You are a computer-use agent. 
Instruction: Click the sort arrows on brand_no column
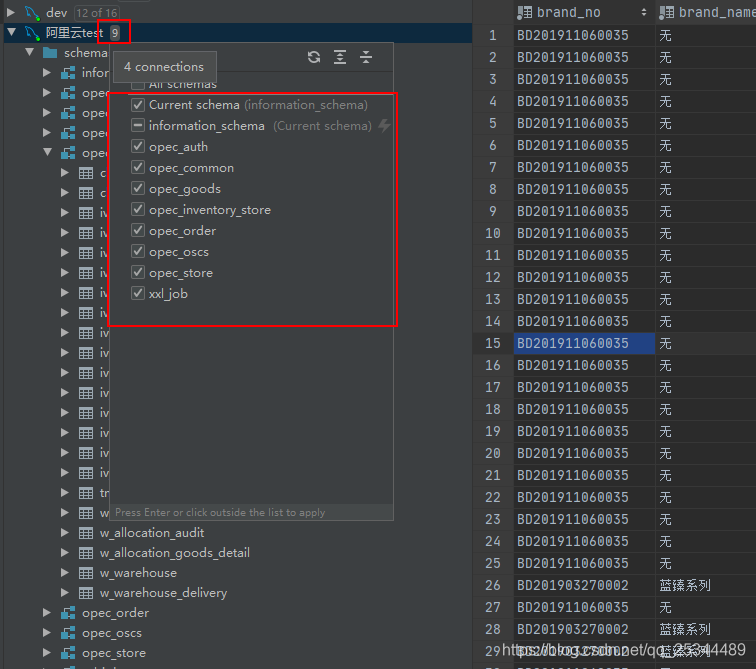coord(644,13)
